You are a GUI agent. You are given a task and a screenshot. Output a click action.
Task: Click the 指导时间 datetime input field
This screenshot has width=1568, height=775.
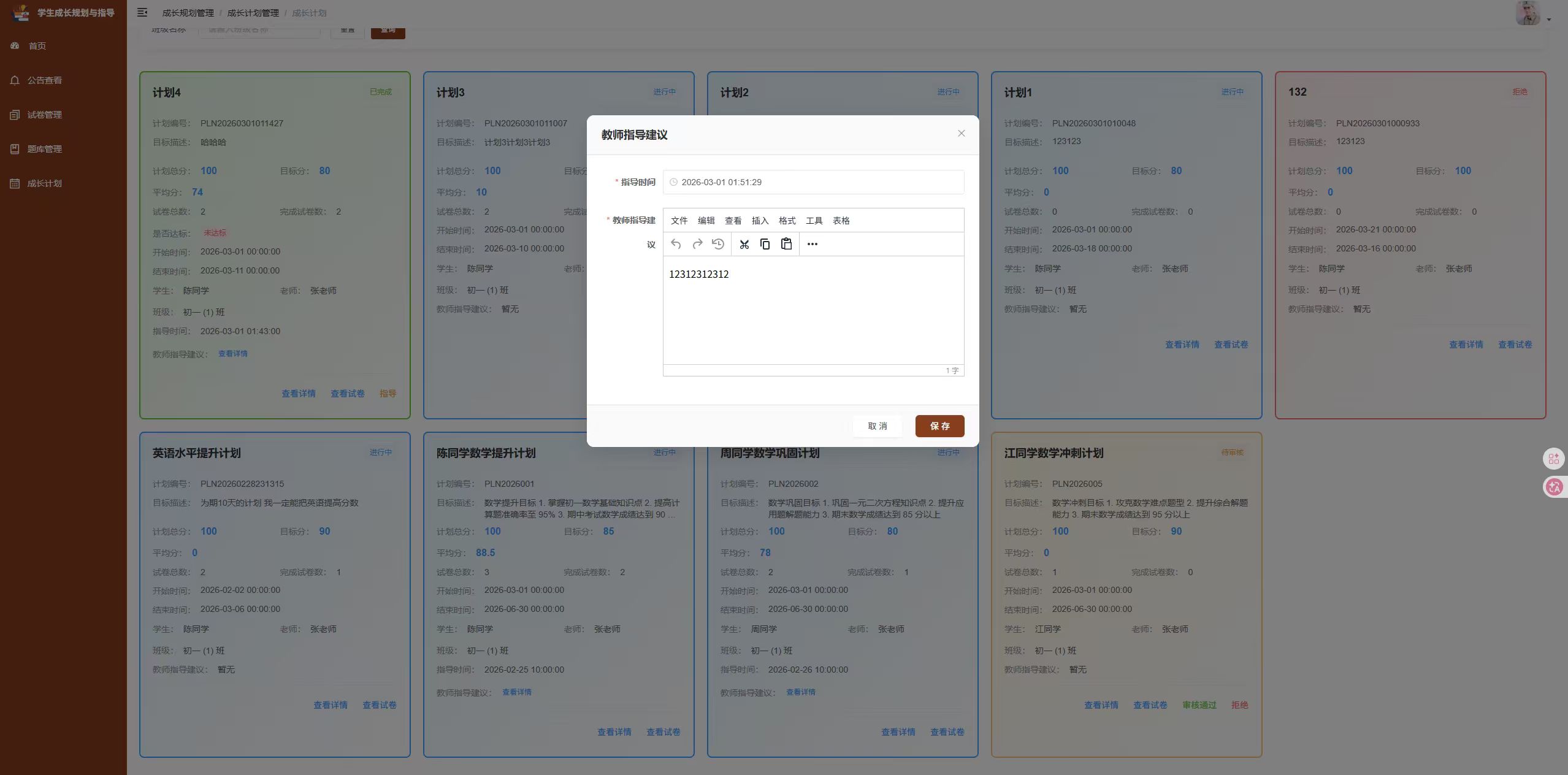(x=813, y=182)
